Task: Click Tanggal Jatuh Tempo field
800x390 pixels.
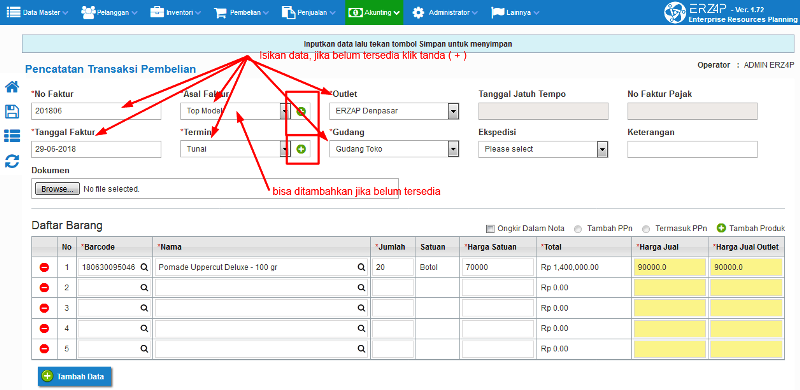Action: click(x=543, y=111)
